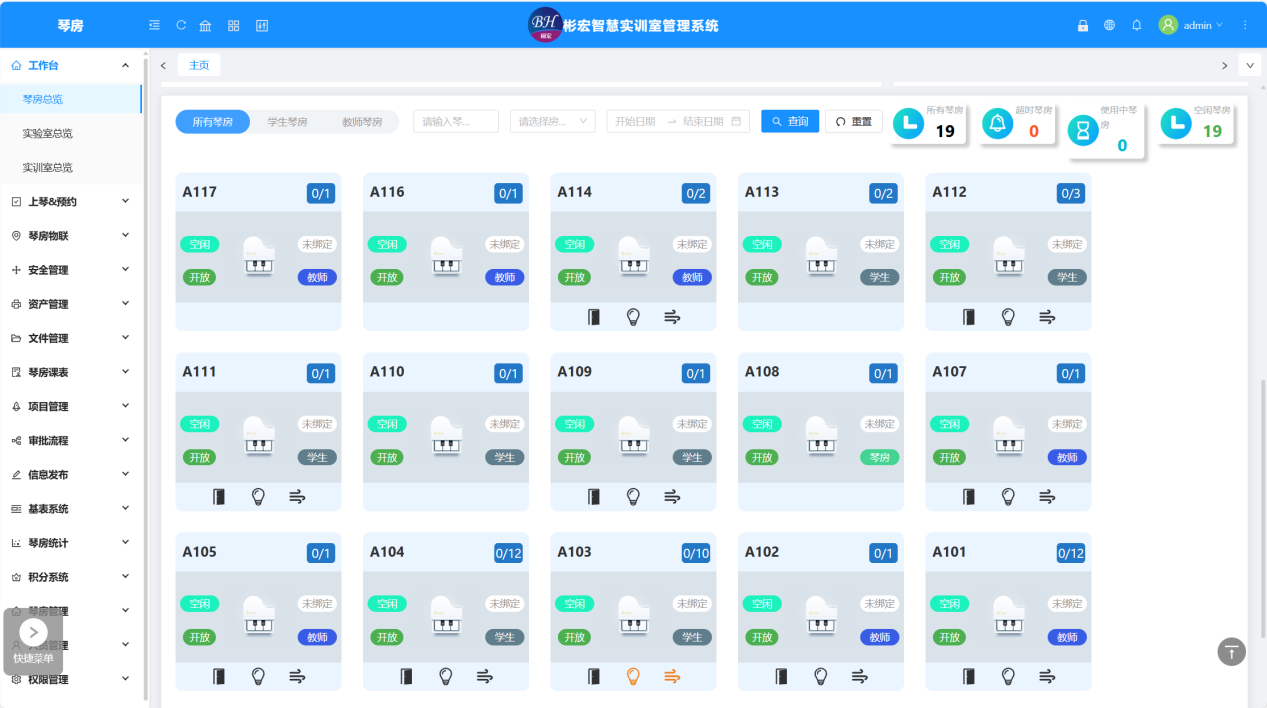
Task: Click the lock screen icon in the header
Action: pos(1082,25)
